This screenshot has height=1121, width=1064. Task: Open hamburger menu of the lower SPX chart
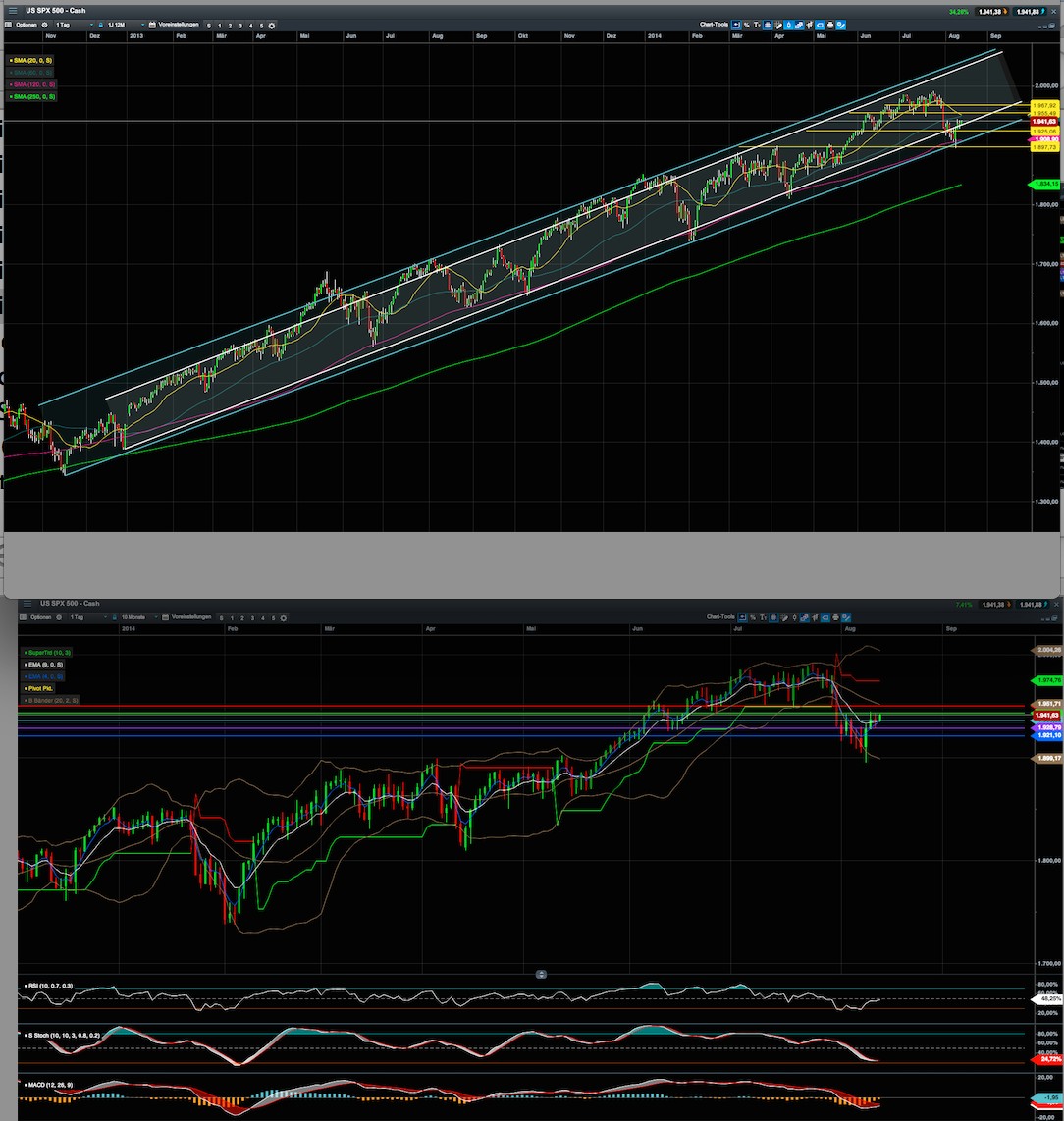(x=27, y=604)
